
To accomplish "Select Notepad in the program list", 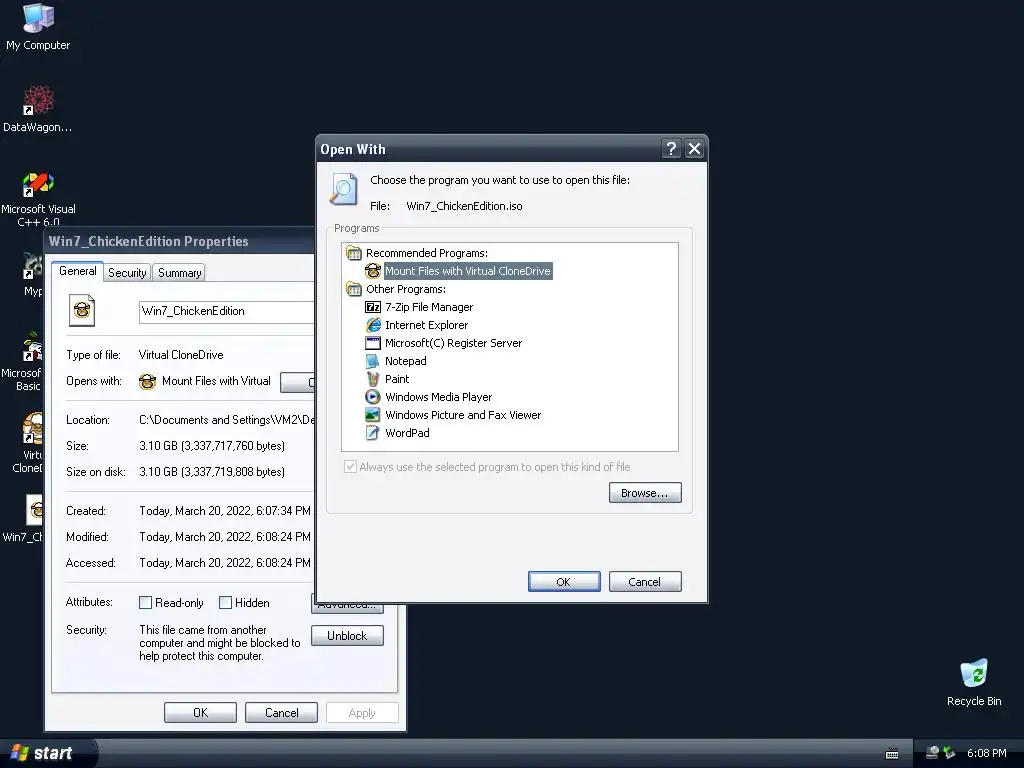I will coord(406,360).
